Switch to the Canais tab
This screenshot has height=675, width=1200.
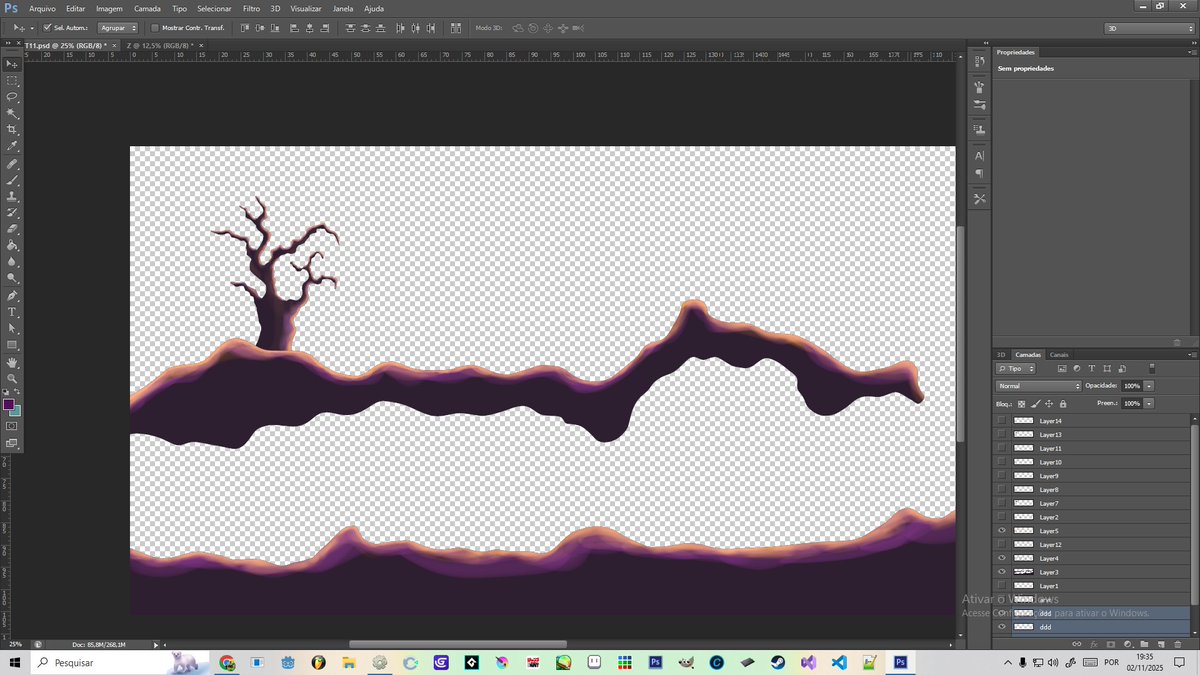1058,355
